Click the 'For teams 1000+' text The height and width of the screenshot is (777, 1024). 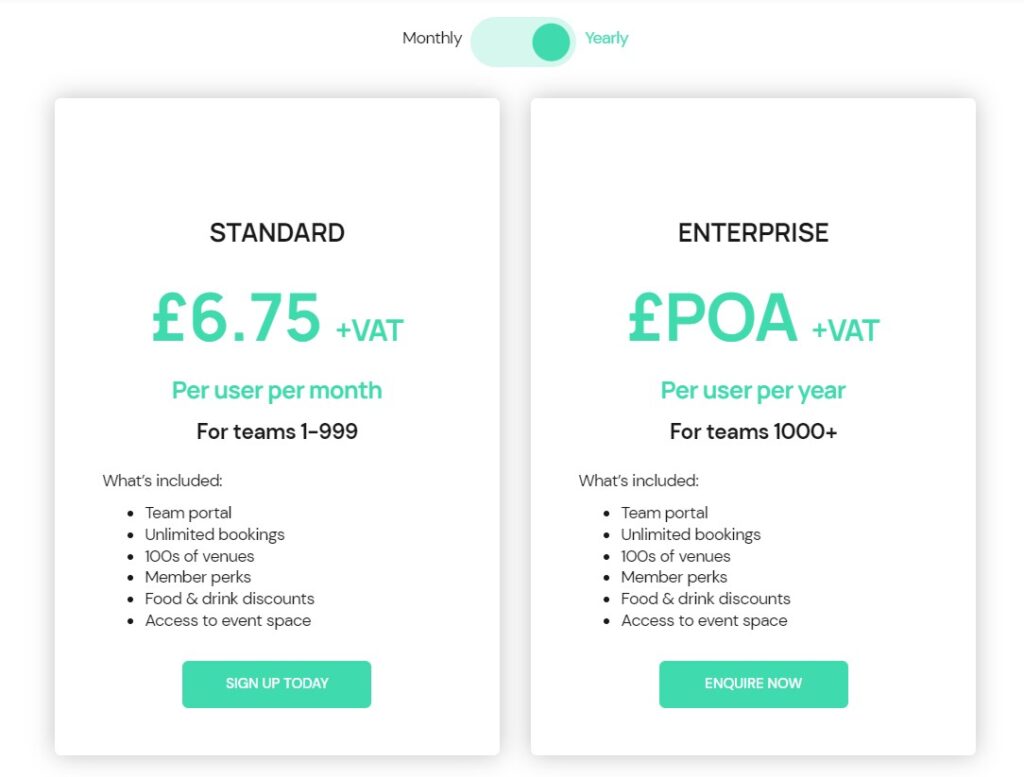753,432
